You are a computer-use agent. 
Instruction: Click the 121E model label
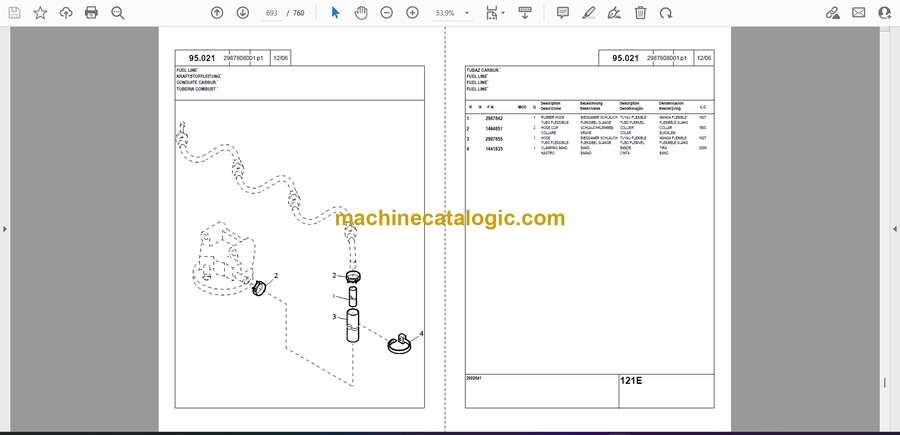click(629, 380)
